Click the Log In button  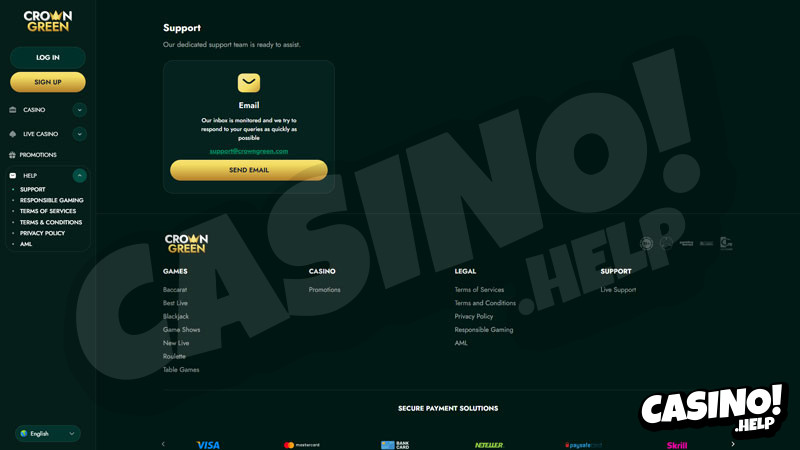(x=48, y=58)
